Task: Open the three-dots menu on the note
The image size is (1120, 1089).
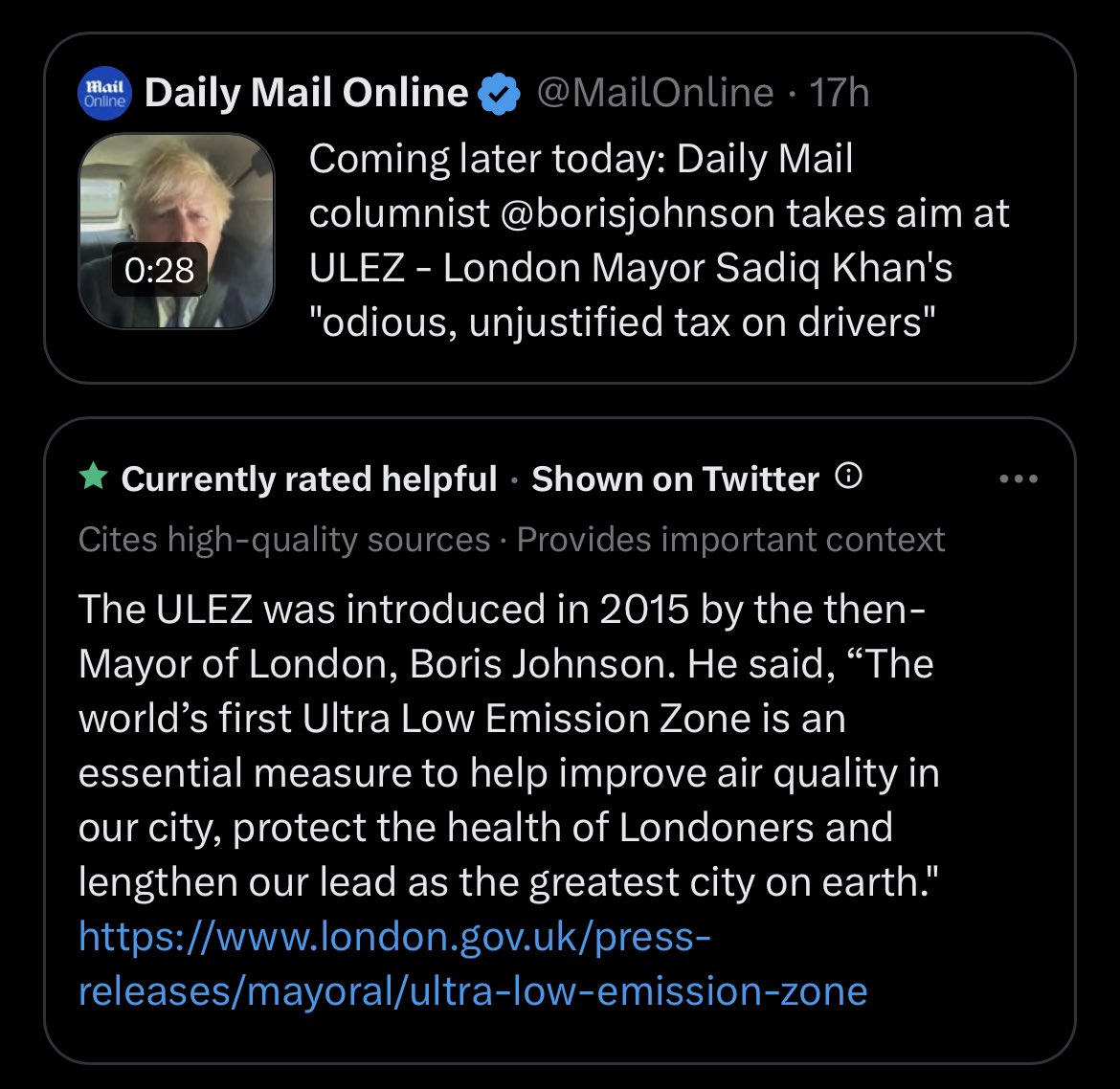Action: 1019,478
